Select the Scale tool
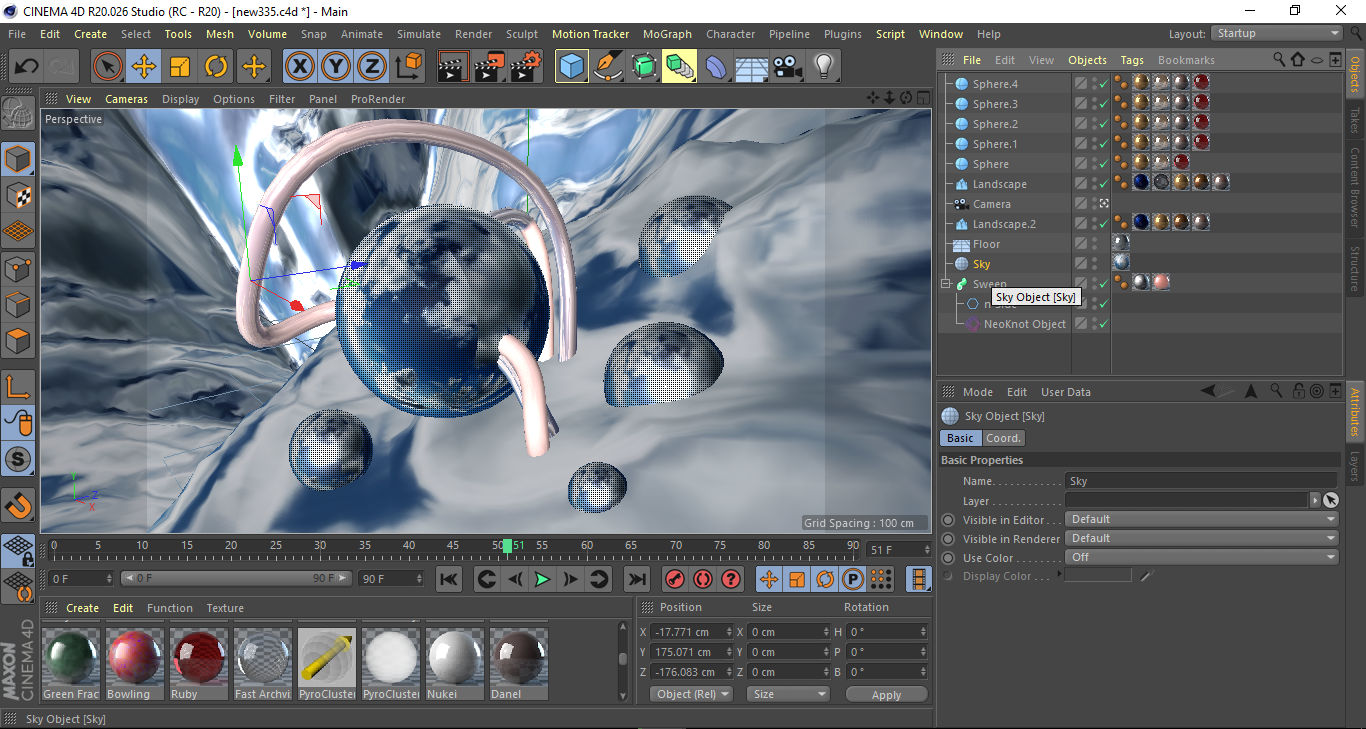 pyautogui.click(x=180, y=67)
